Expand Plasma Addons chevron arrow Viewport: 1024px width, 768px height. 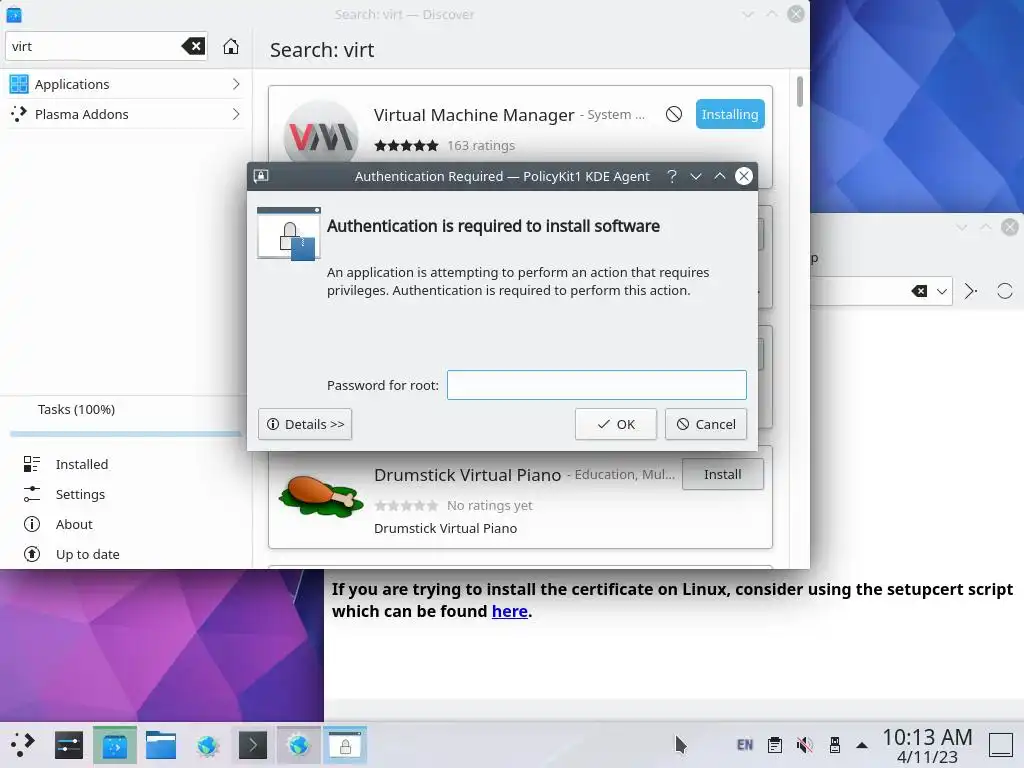pyautogui.click(x=236, y=114)
